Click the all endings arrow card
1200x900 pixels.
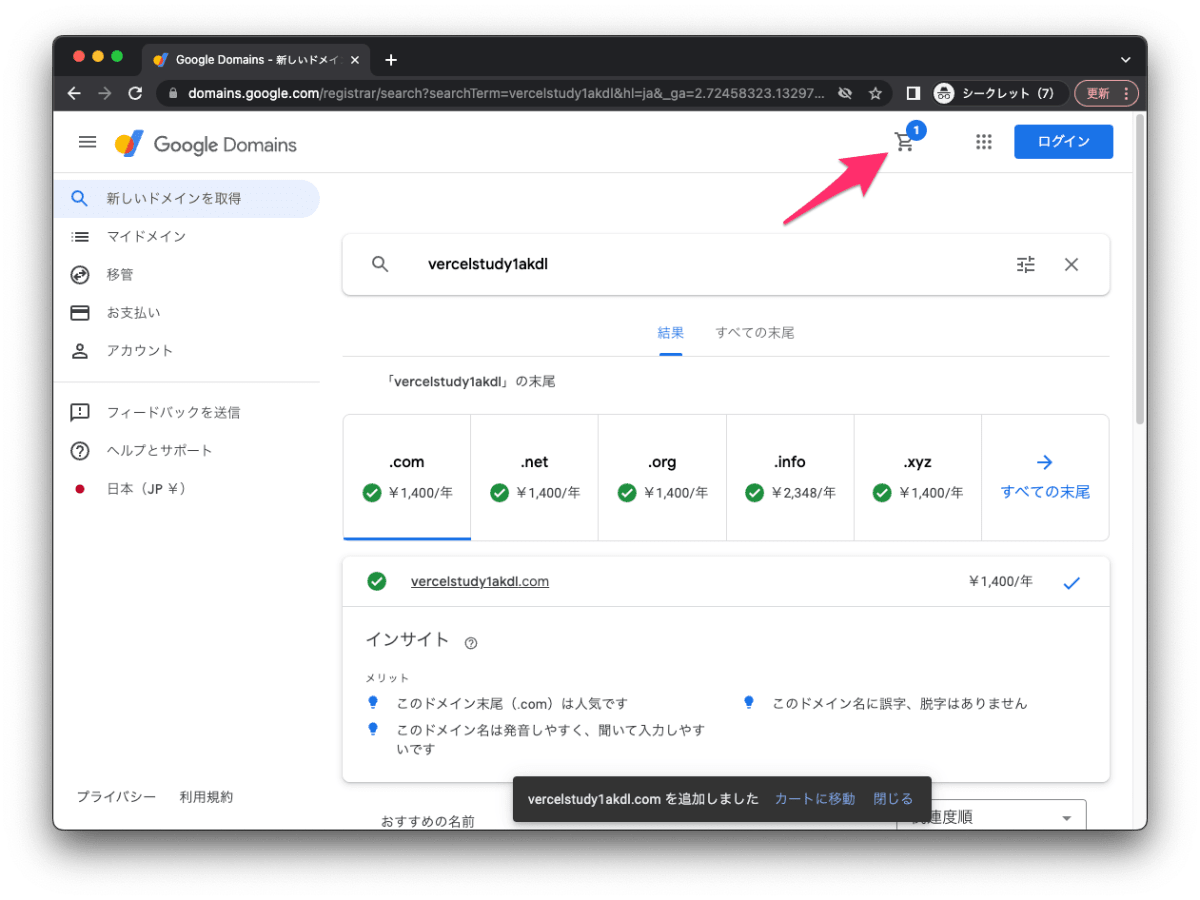point(1045,477)
